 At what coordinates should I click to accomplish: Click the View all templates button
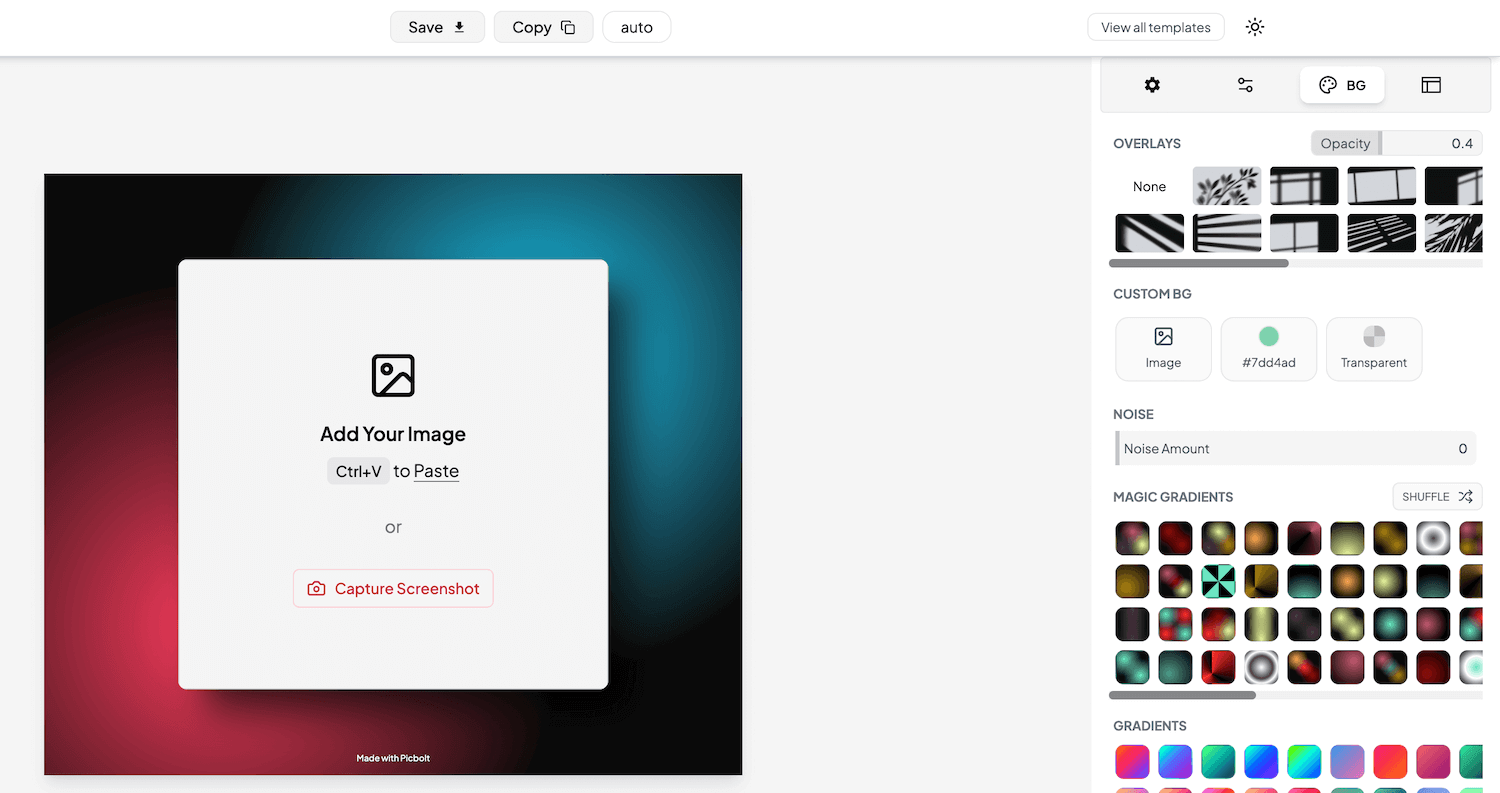pos(1156,27)
